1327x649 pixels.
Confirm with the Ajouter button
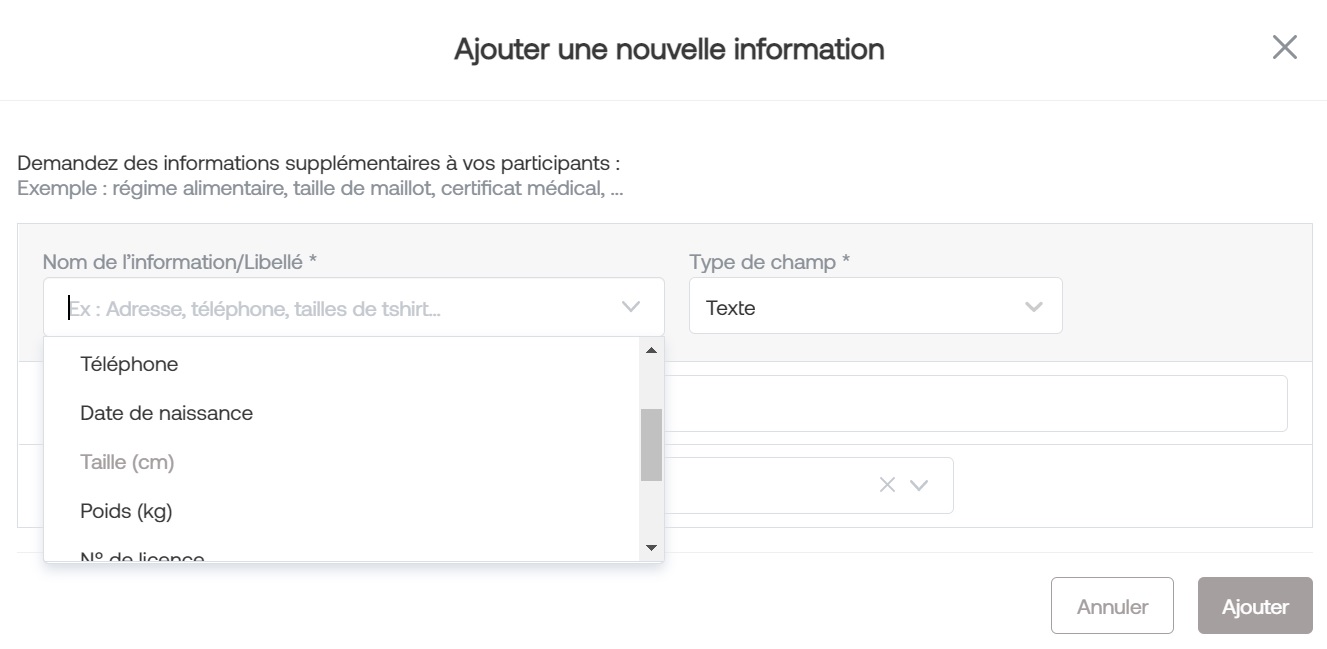1255,606
